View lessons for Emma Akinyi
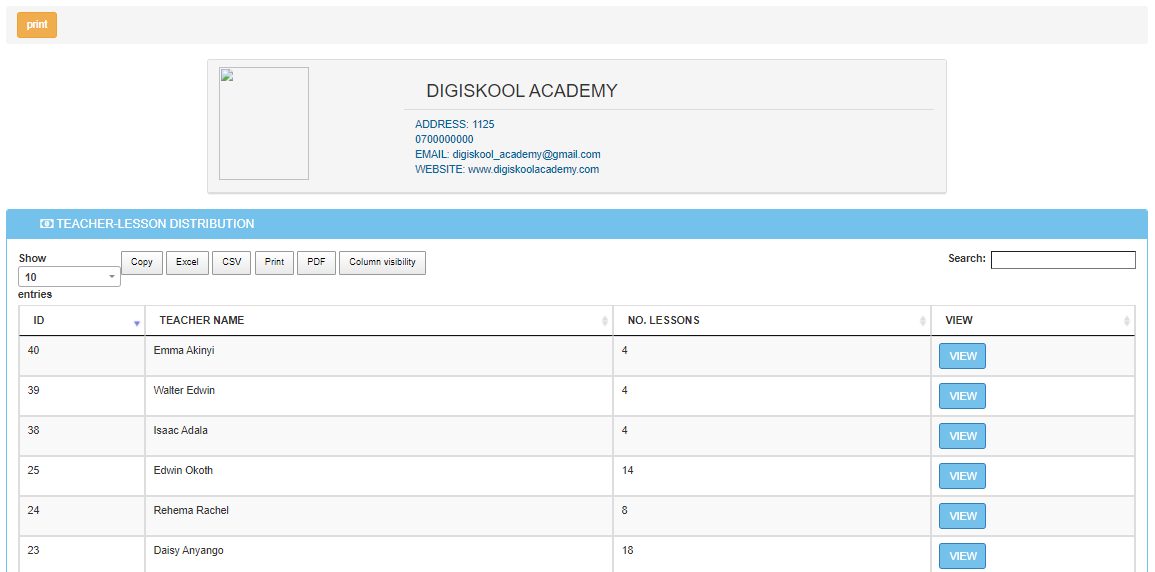Image resolution: width=1155 pixels, height=572 pixels. coord(962,357)
